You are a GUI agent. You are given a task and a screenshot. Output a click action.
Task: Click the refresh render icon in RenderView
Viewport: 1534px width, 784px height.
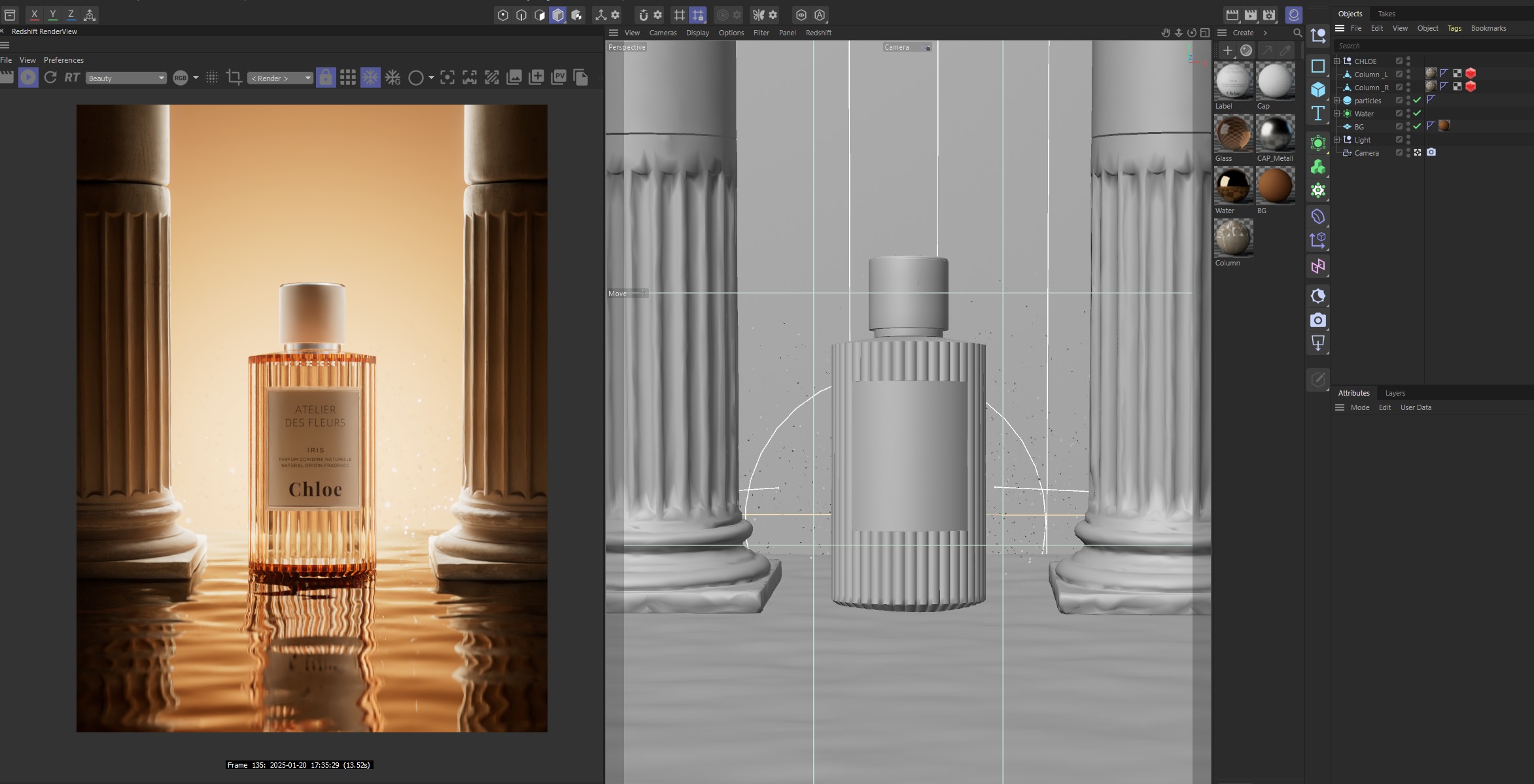tap(50, 77)
